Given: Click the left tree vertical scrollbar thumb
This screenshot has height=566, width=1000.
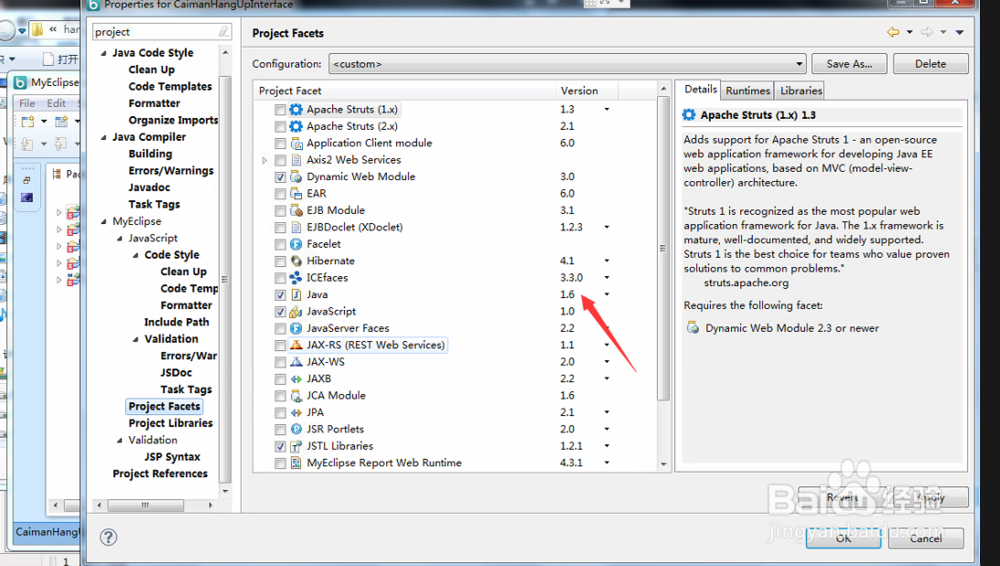Looking at the screenshot, I should click(224, 279).
